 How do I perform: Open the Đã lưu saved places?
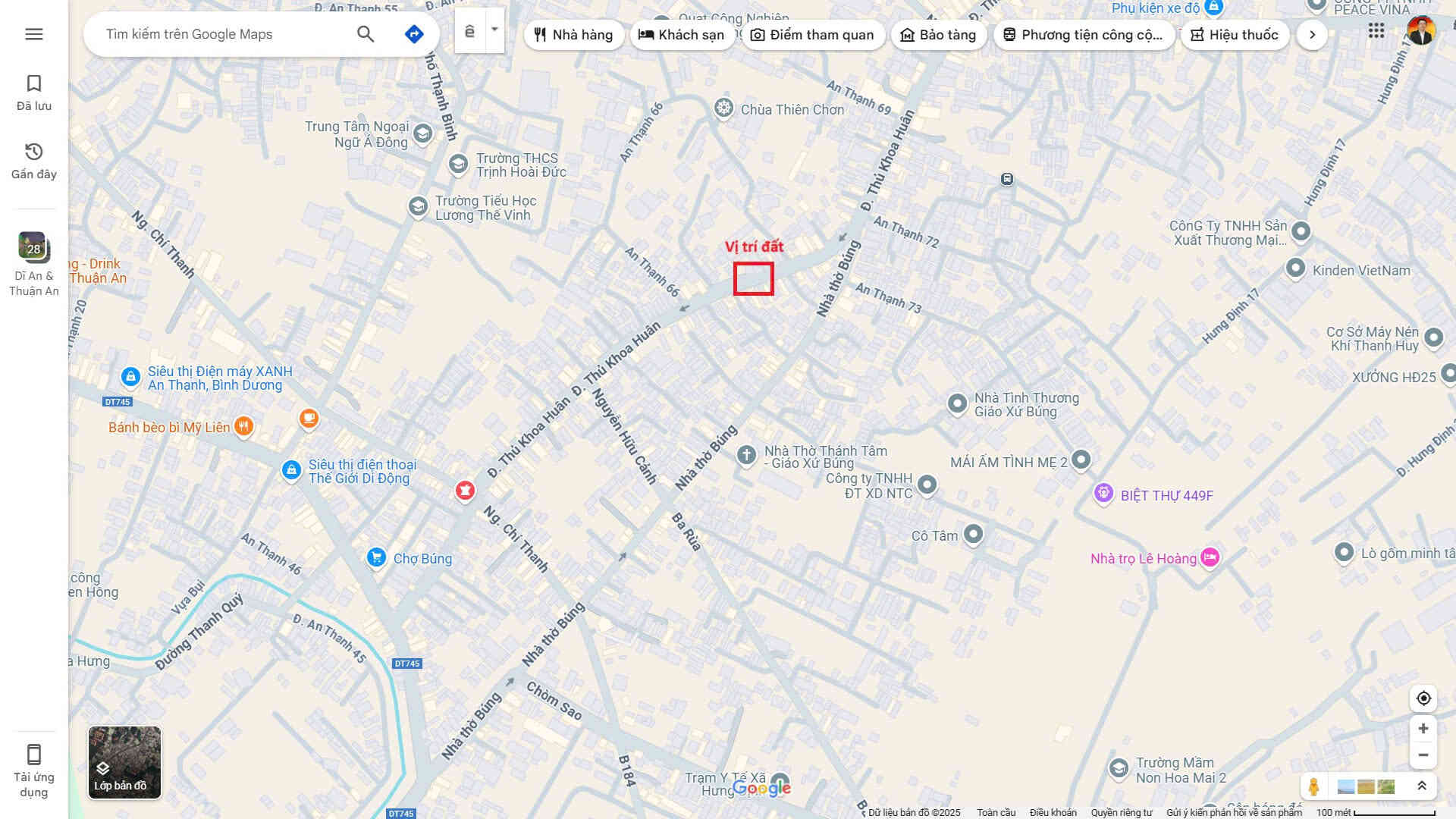(x=33, y=93)
